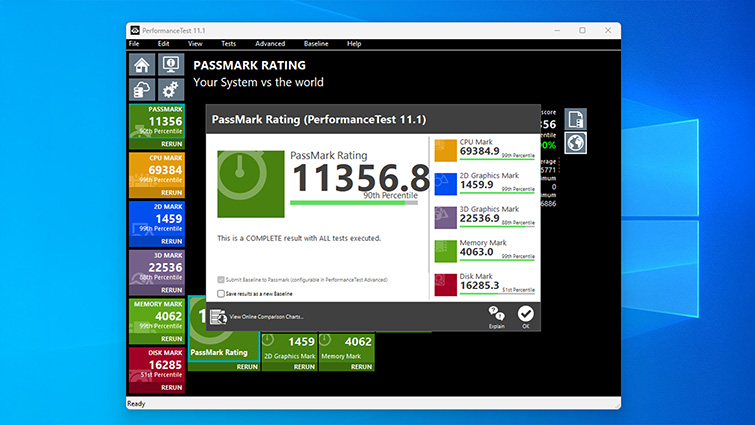755x425 pixels.
Task: Open the Tests menu
Action: click(229, 44)
